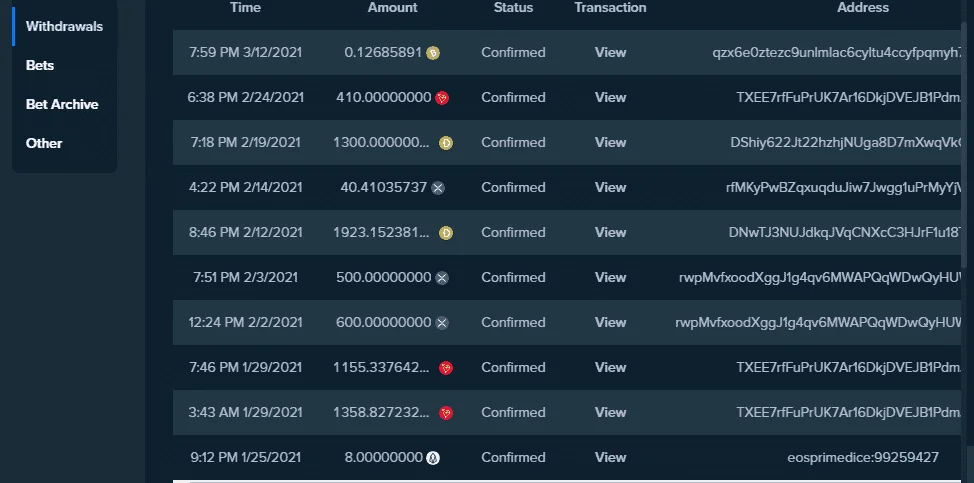Image resolution: width=974 pixels, height=483 pixels.
Task: Click the time 7:59 PM 3/12/2021
Action: coord(245,53)
